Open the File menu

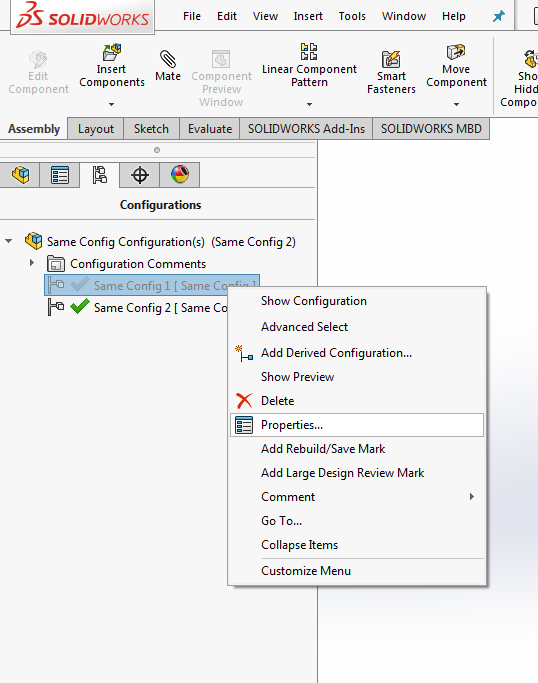coord(192,16)
